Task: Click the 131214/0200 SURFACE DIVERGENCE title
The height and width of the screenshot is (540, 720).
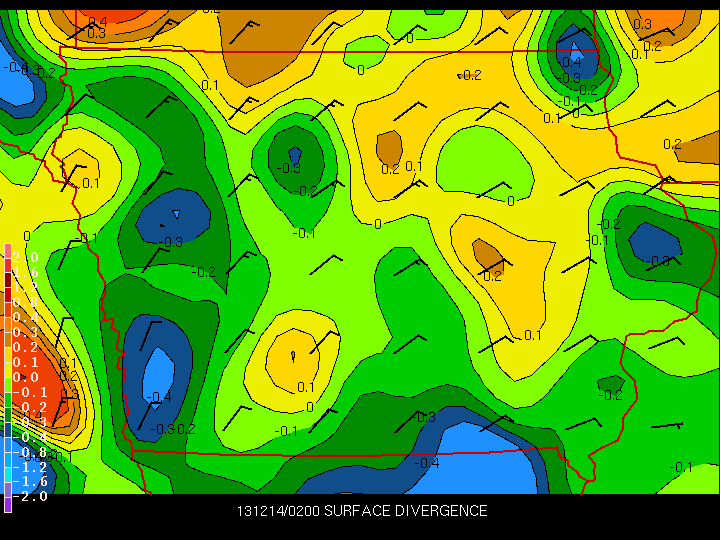Action: click(x=362, y=511)
